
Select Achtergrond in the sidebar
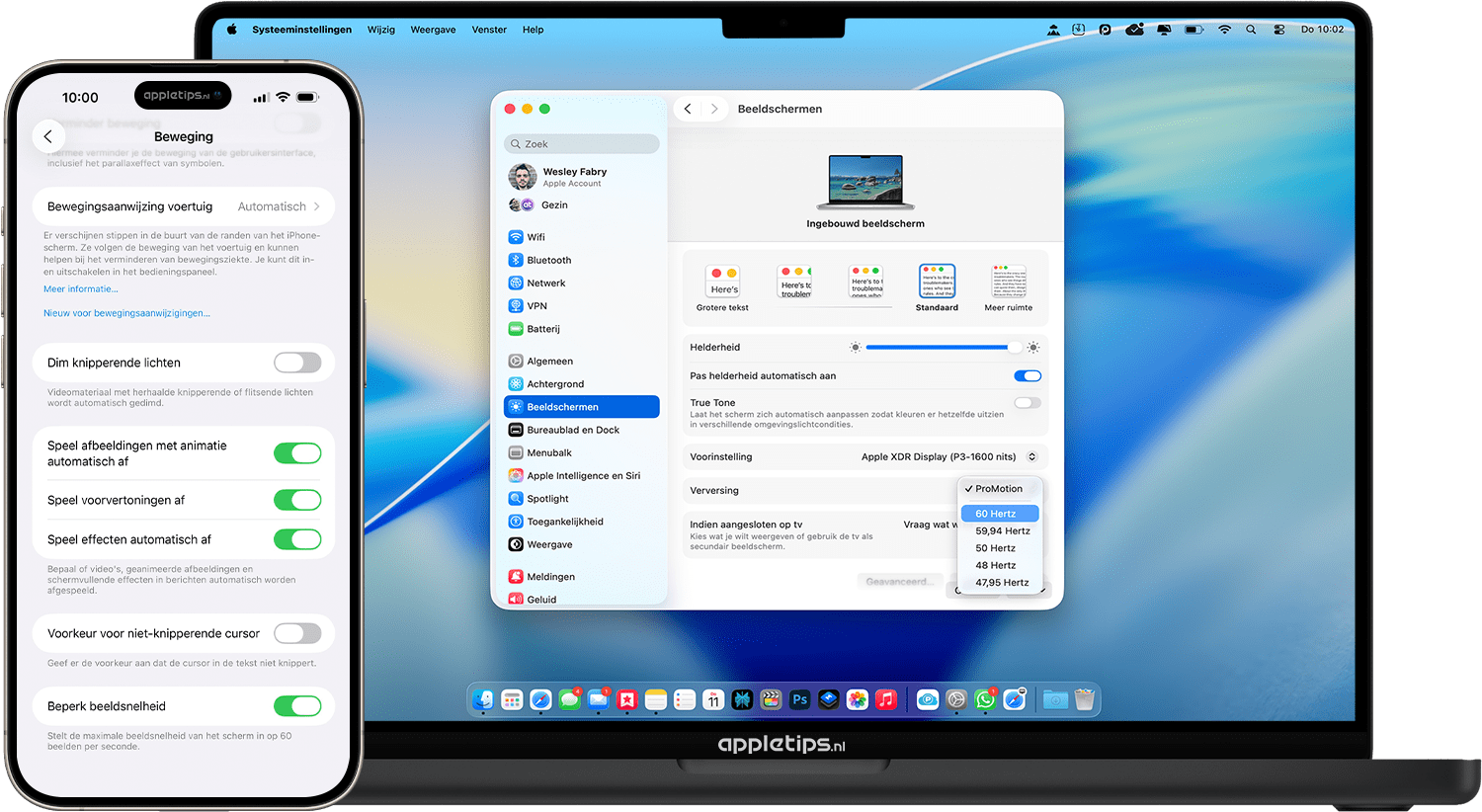tap(581, 383)
